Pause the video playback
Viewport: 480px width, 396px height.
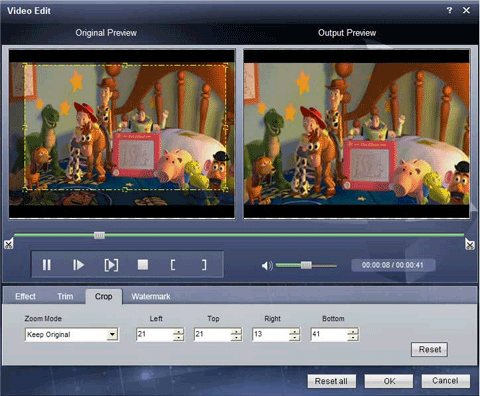coord(47,265)
